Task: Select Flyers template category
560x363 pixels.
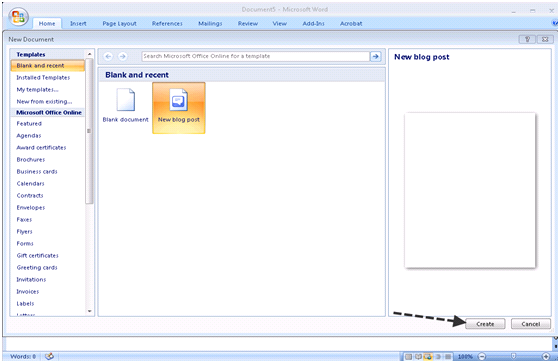Action: [24, 232]
